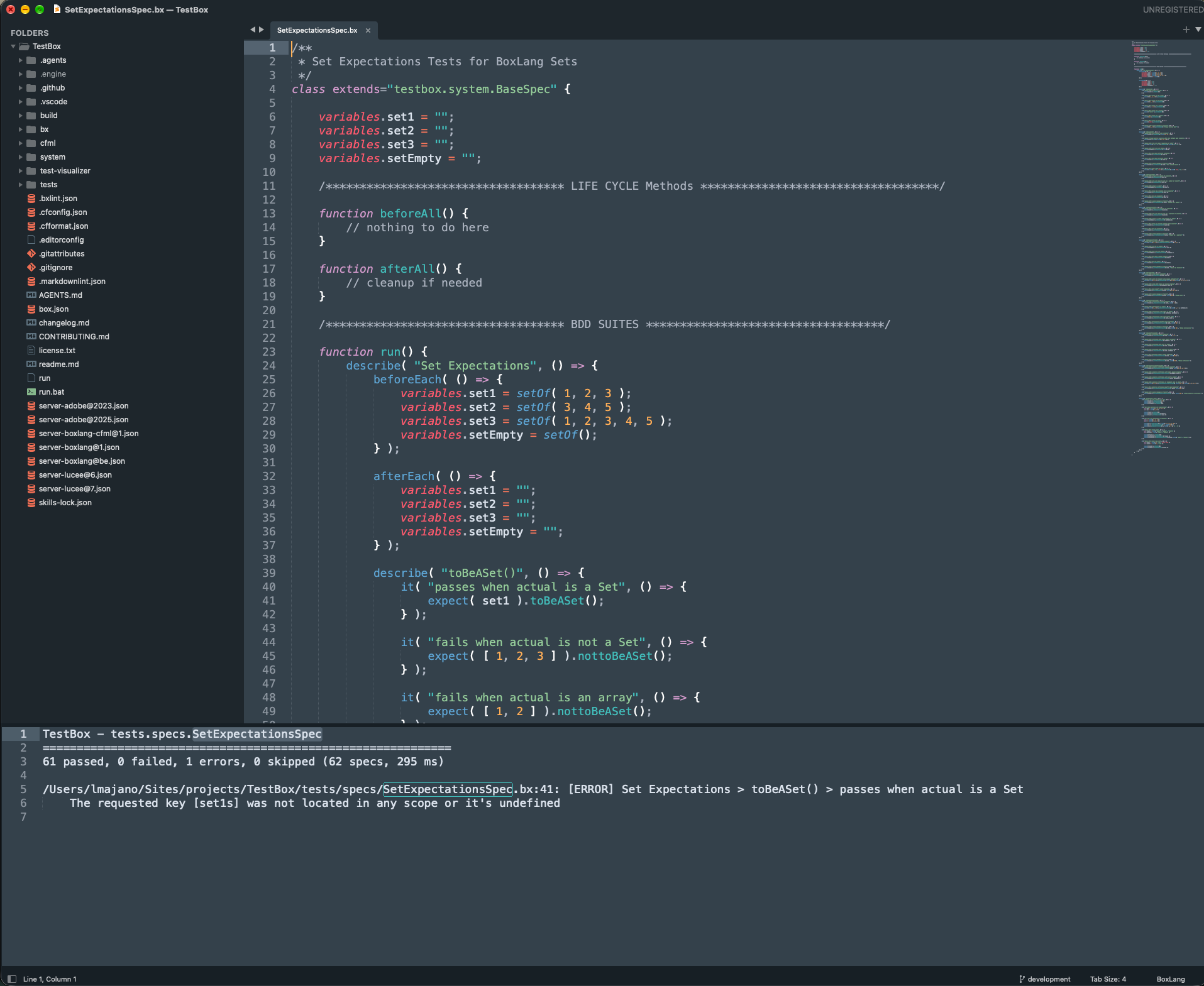Add a new tab with plus icon
The width and height of the screenshot is (1204, 986).
pyautogui.click(x=1186, y=30)
